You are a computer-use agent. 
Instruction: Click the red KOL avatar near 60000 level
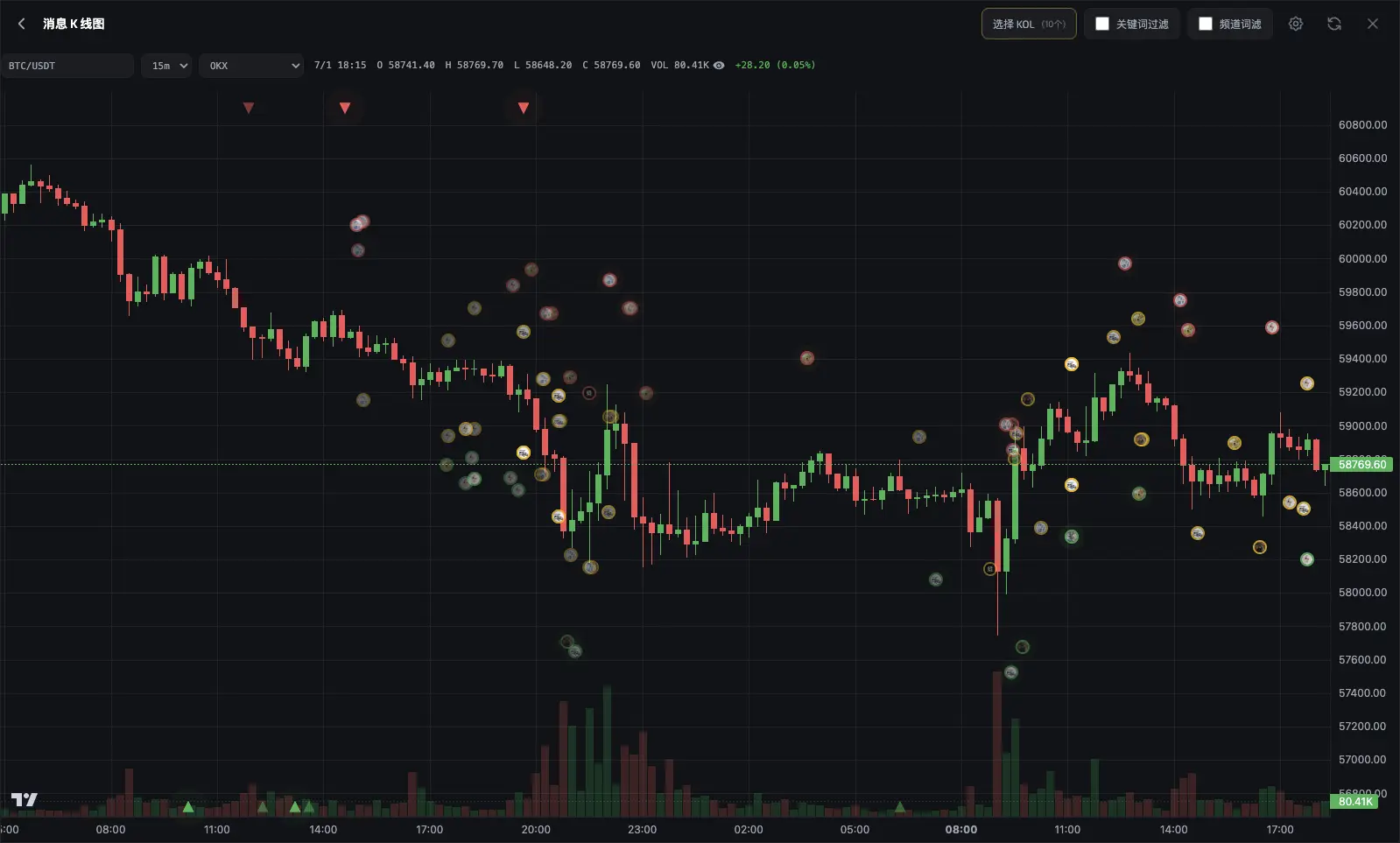click(1125, 263)
